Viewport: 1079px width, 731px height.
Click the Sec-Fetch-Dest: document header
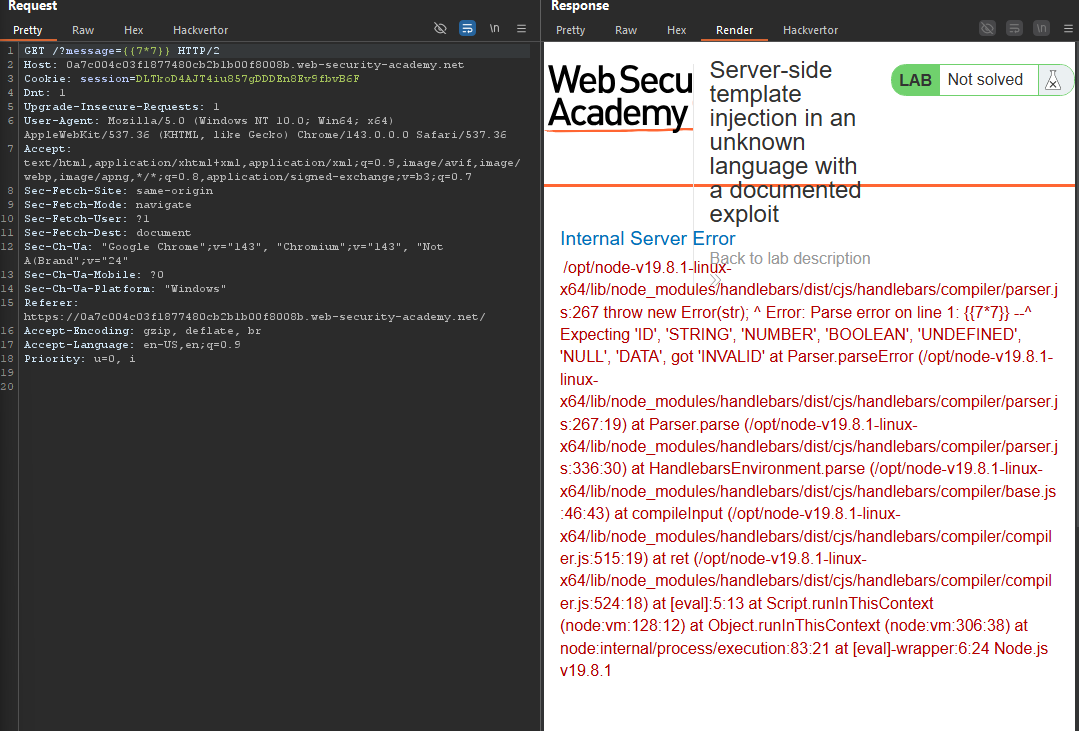(x=107, y=233)
